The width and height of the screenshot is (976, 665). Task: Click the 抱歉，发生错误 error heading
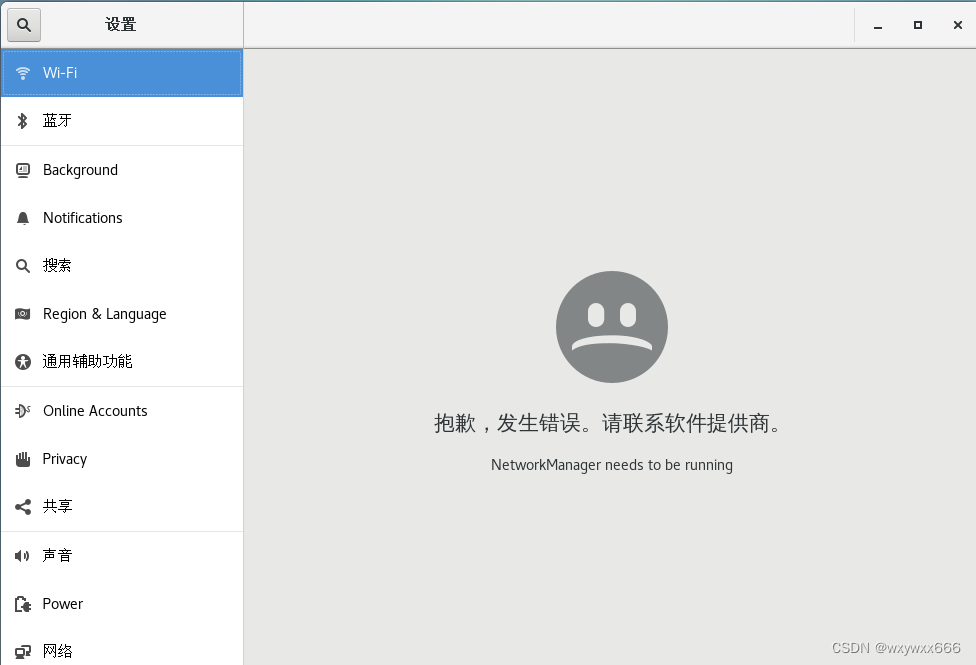608,423
